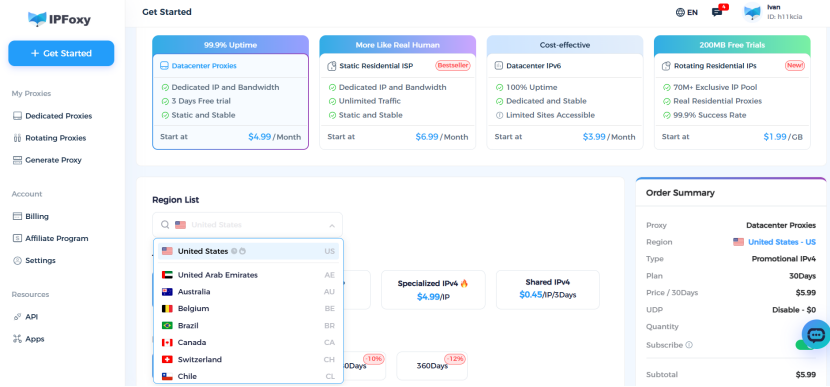Screen dimensions: 830x387
Task: Click the Rotating Proxies sidebar icon
Action: click(17, 138)
